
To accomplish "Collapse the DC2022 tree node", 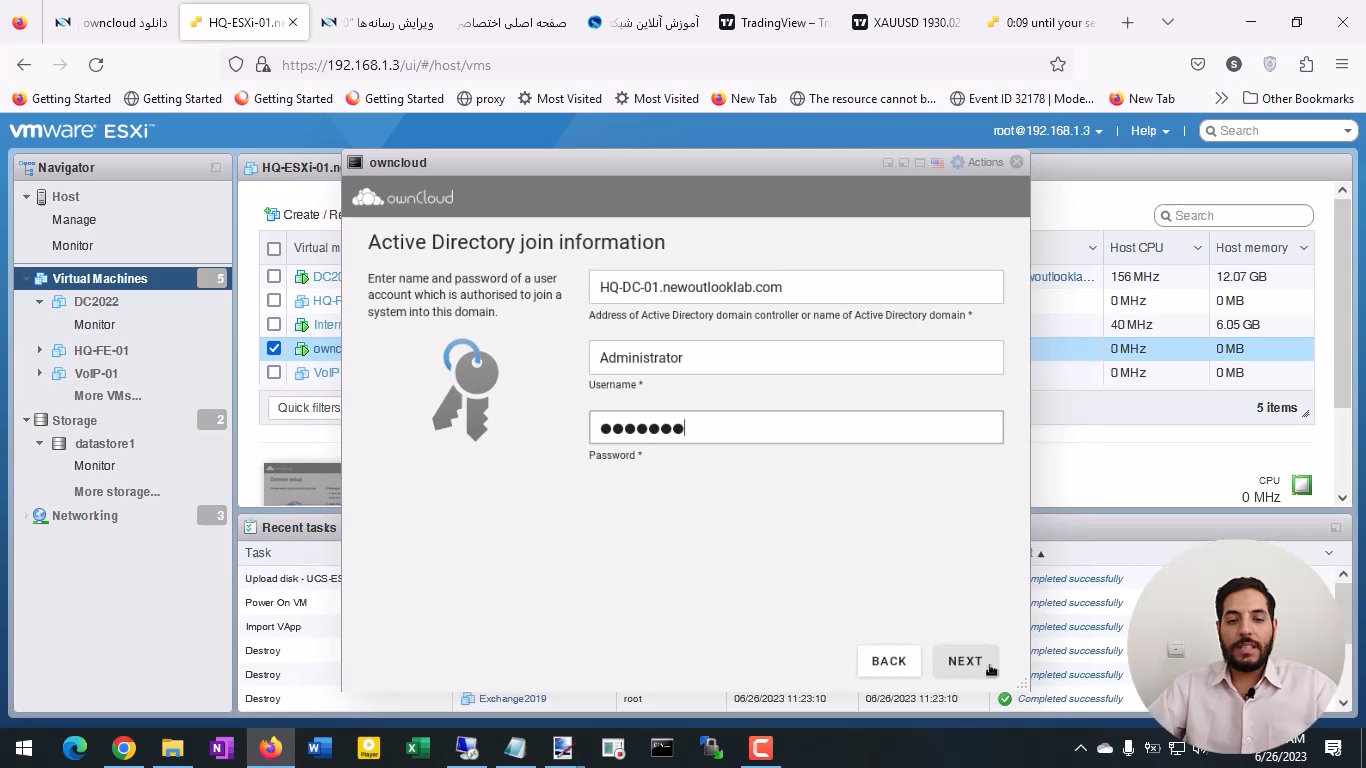I will click(40, 301).
